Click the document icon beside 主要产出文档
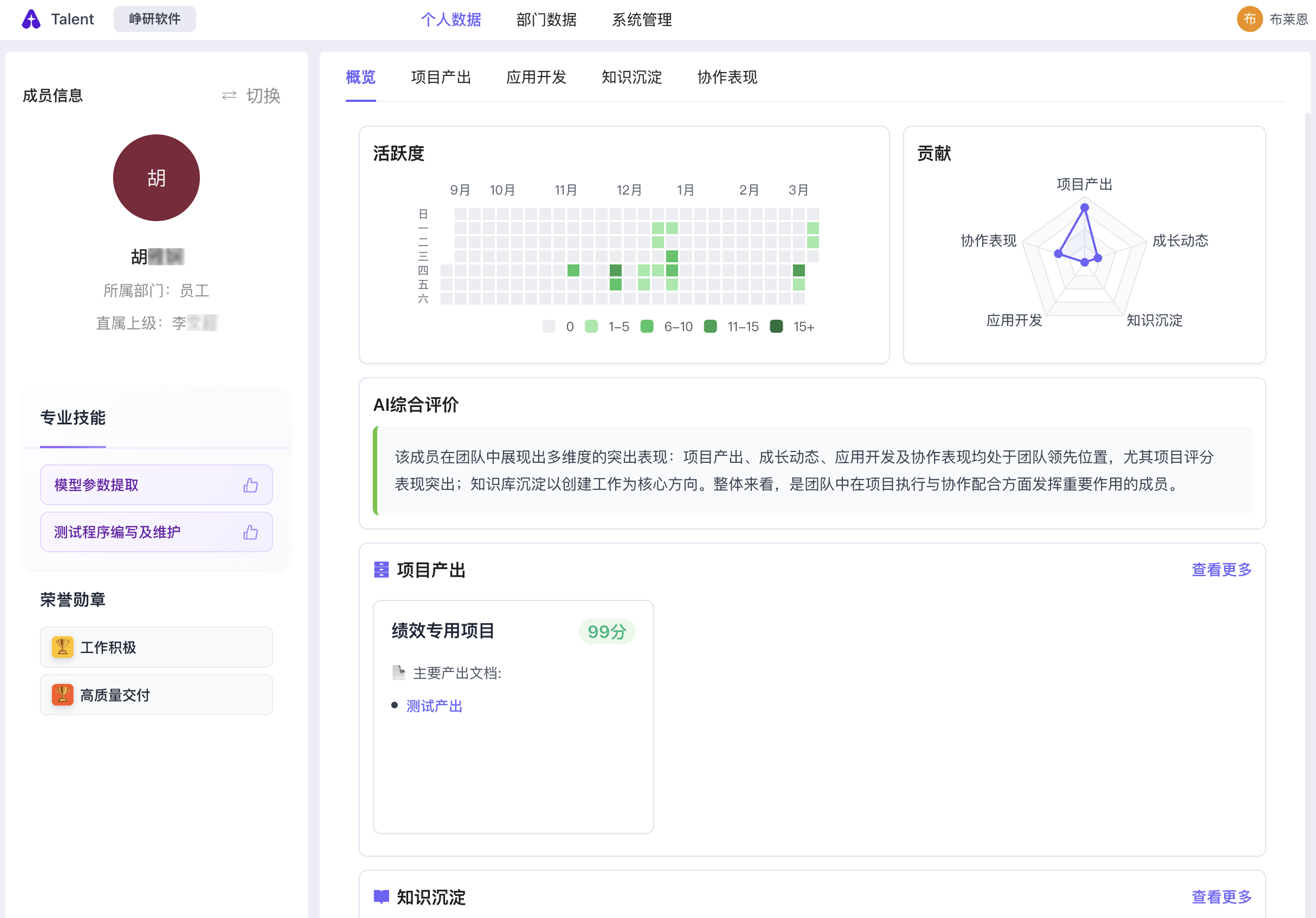This screenshot has height=918, width=1316. click(x=398, y=672)
